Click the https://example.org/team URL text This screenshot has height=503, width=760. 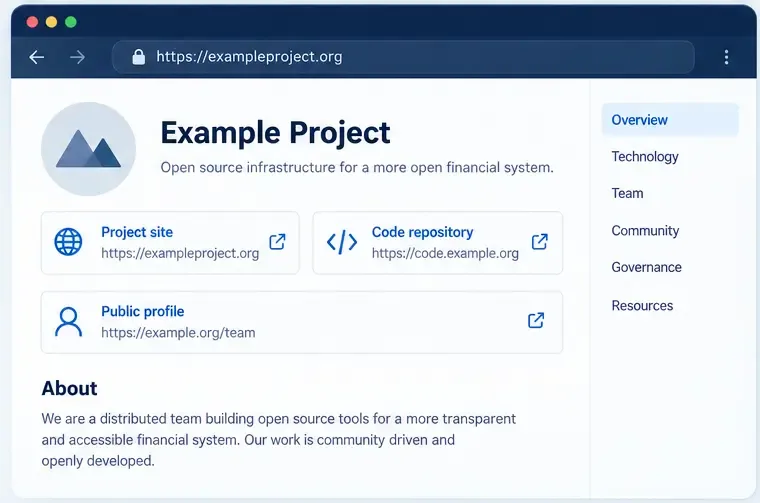click(x=178, y=333)
